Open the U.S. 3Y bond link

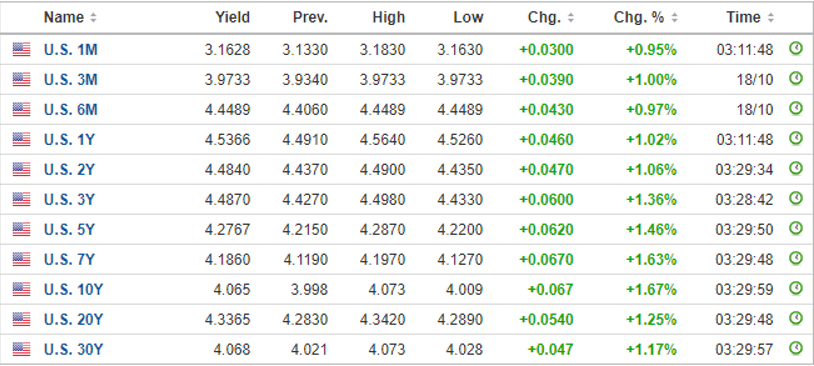point(70,199)
